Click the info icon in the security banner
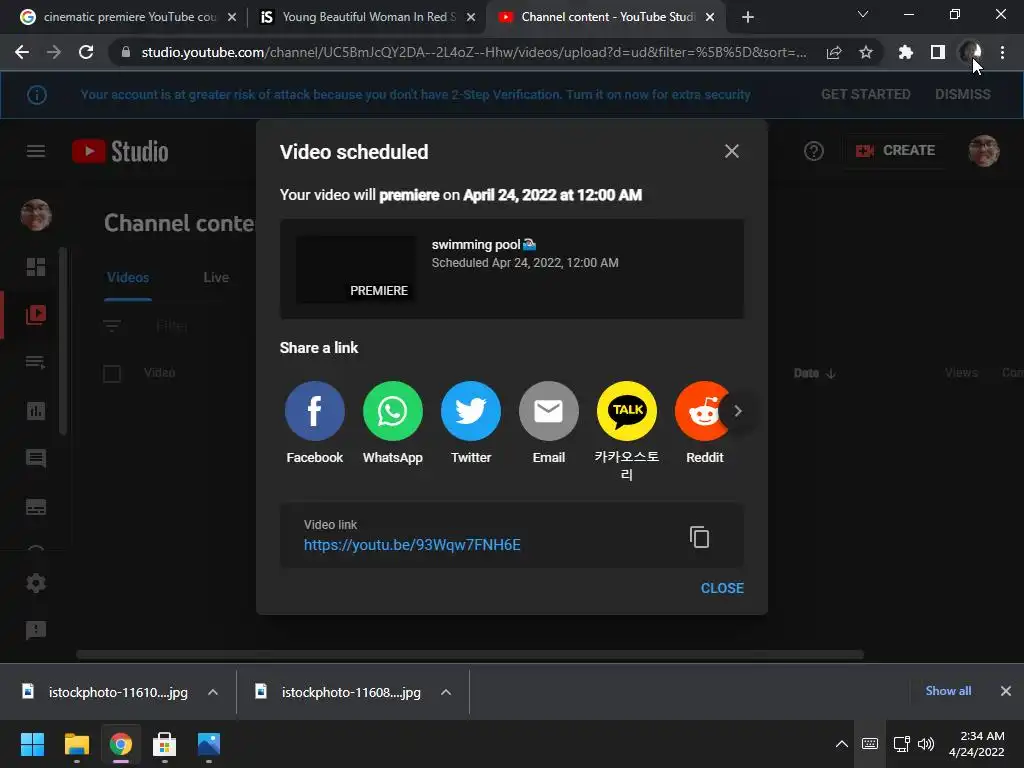This screenshot has height=768, width=1024. (x=37, y=95)
